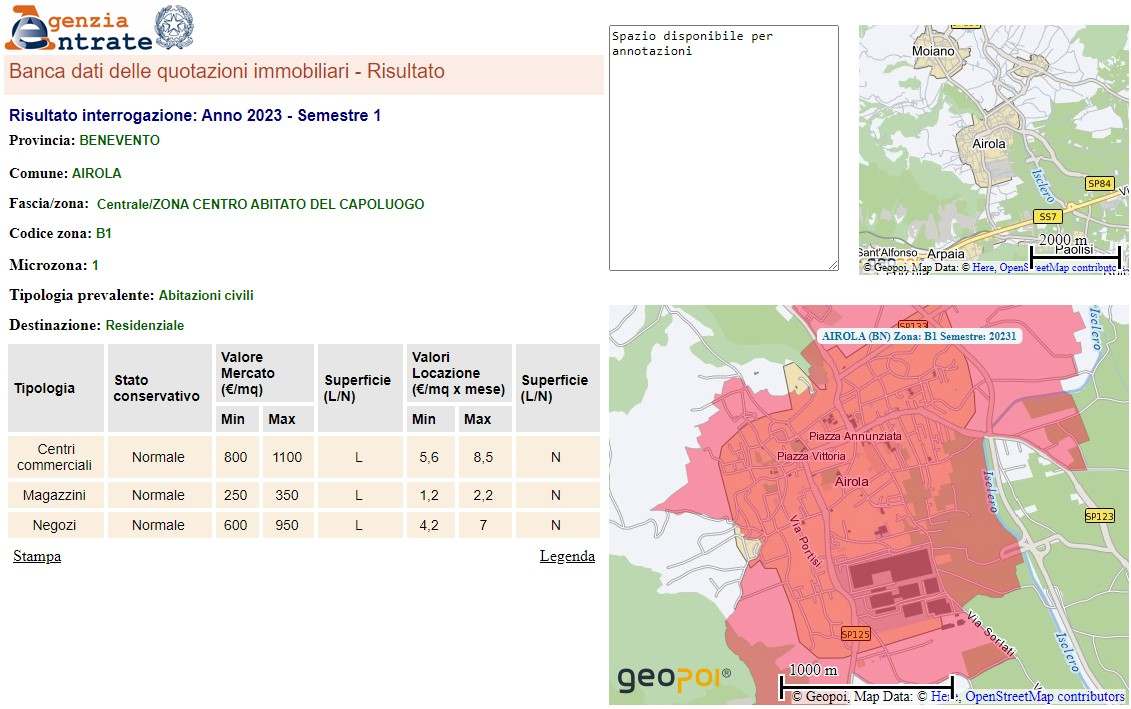
Task: Click the Here link in large map attribution
Action: coord(940,697)
